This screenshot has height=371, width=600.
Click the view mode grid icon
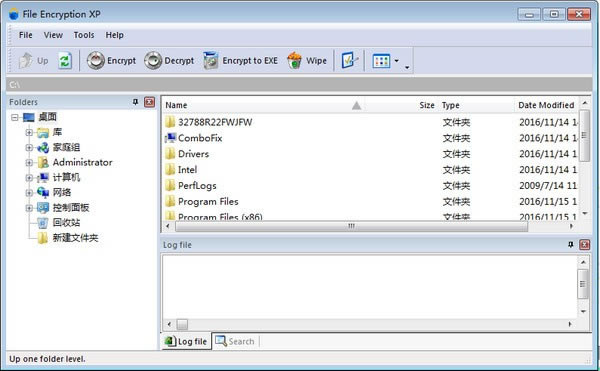[x=381, y=61]
